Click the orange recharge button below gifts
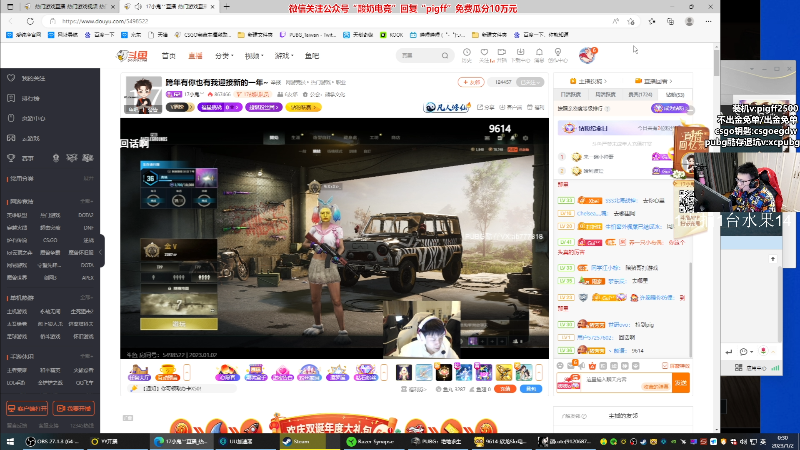This screenshot has height=450, width=800. click(505, 389)
